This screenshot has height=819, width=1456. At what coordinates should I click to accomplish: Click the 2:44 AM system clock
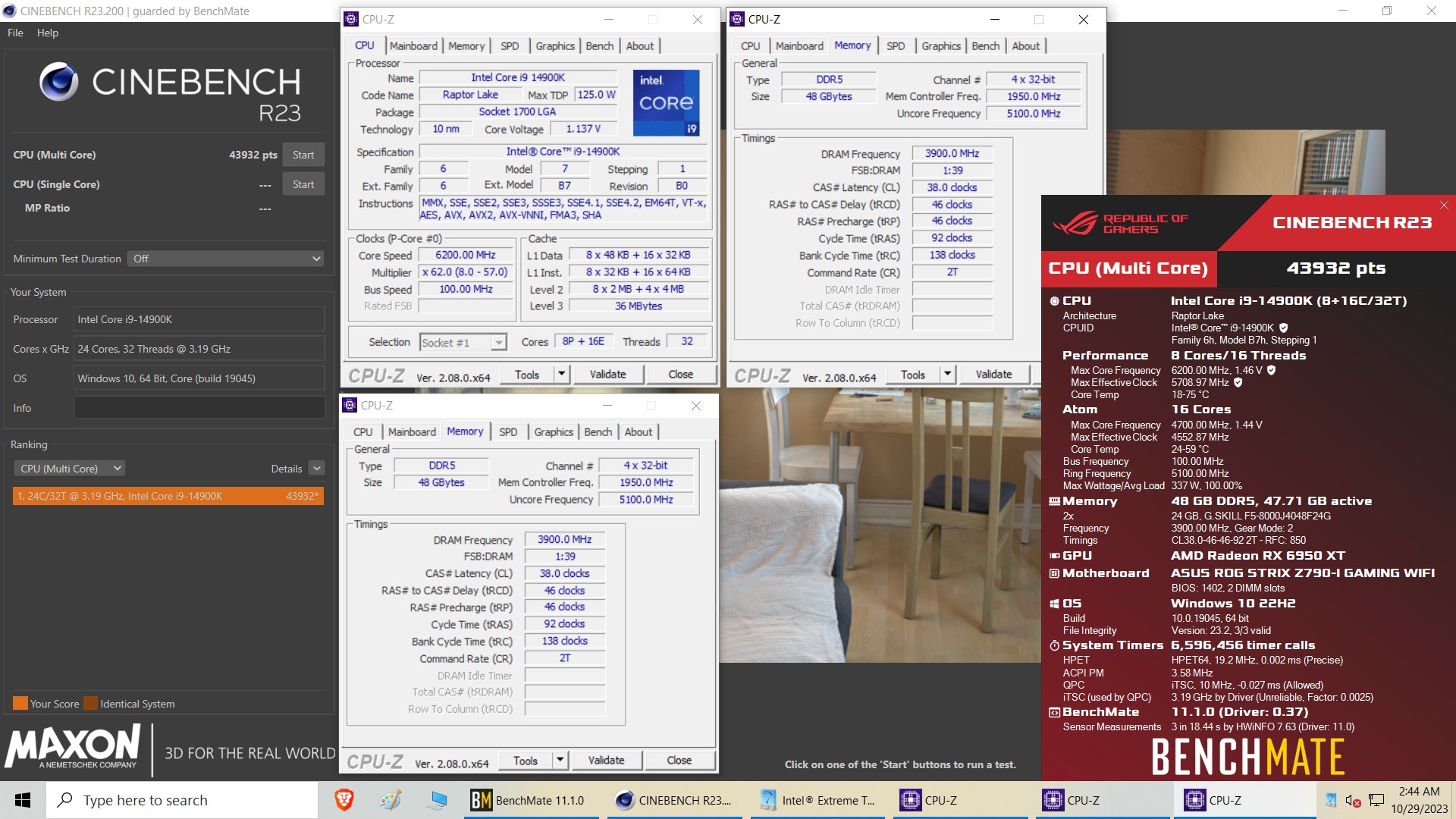tap(1419, 791)
